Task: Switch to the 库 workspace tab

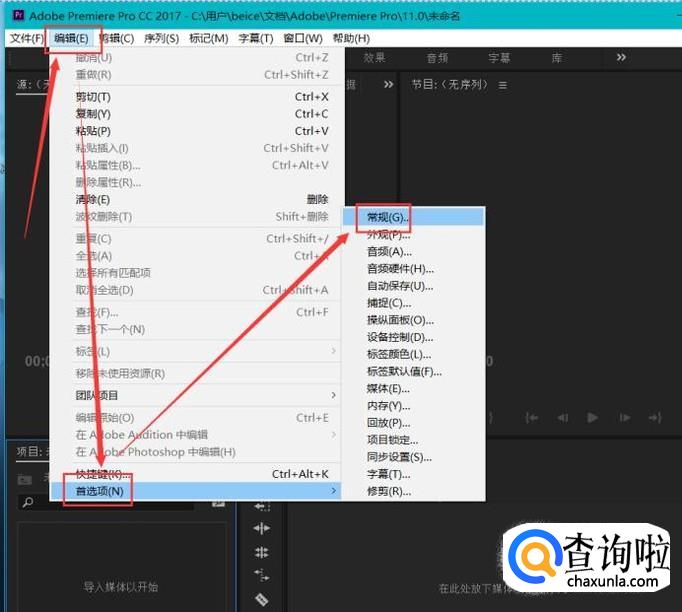Action: pos(557,58)
